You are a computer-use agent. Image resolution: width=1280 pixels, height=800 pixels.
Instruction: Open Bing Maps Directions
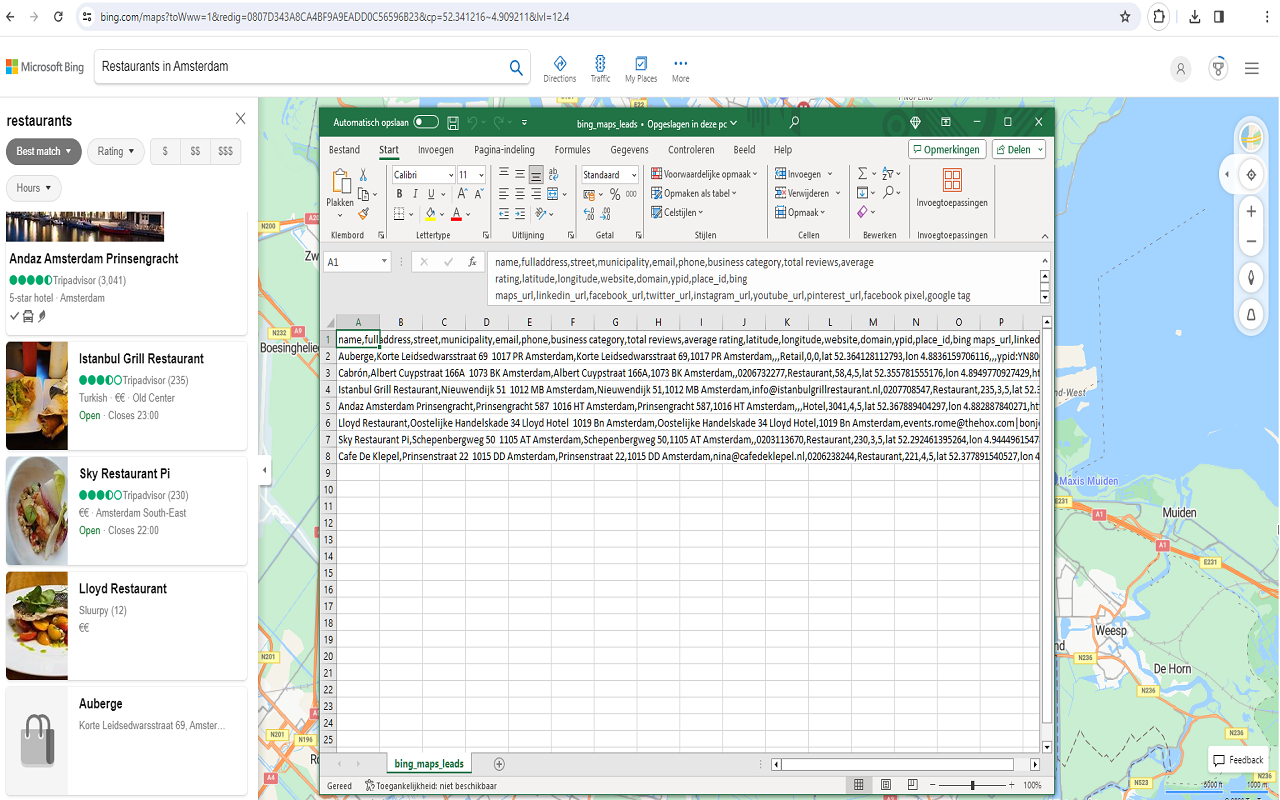click(x=560, y=68)
